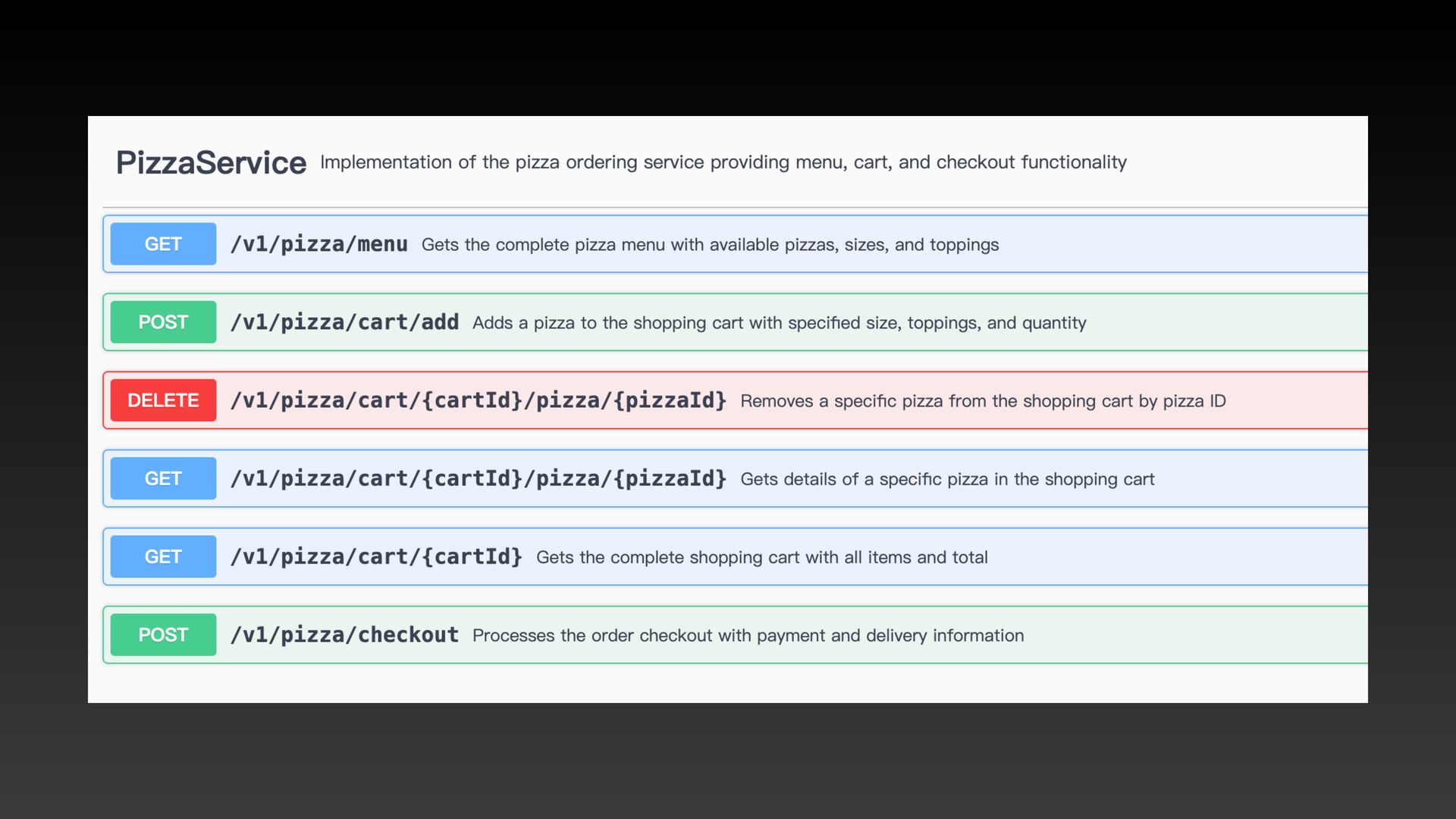The height and width of the screenshot is (819, 1456).
Task: Click the POST badge for cart/add endpoint
Action: [x=163, y=322]
